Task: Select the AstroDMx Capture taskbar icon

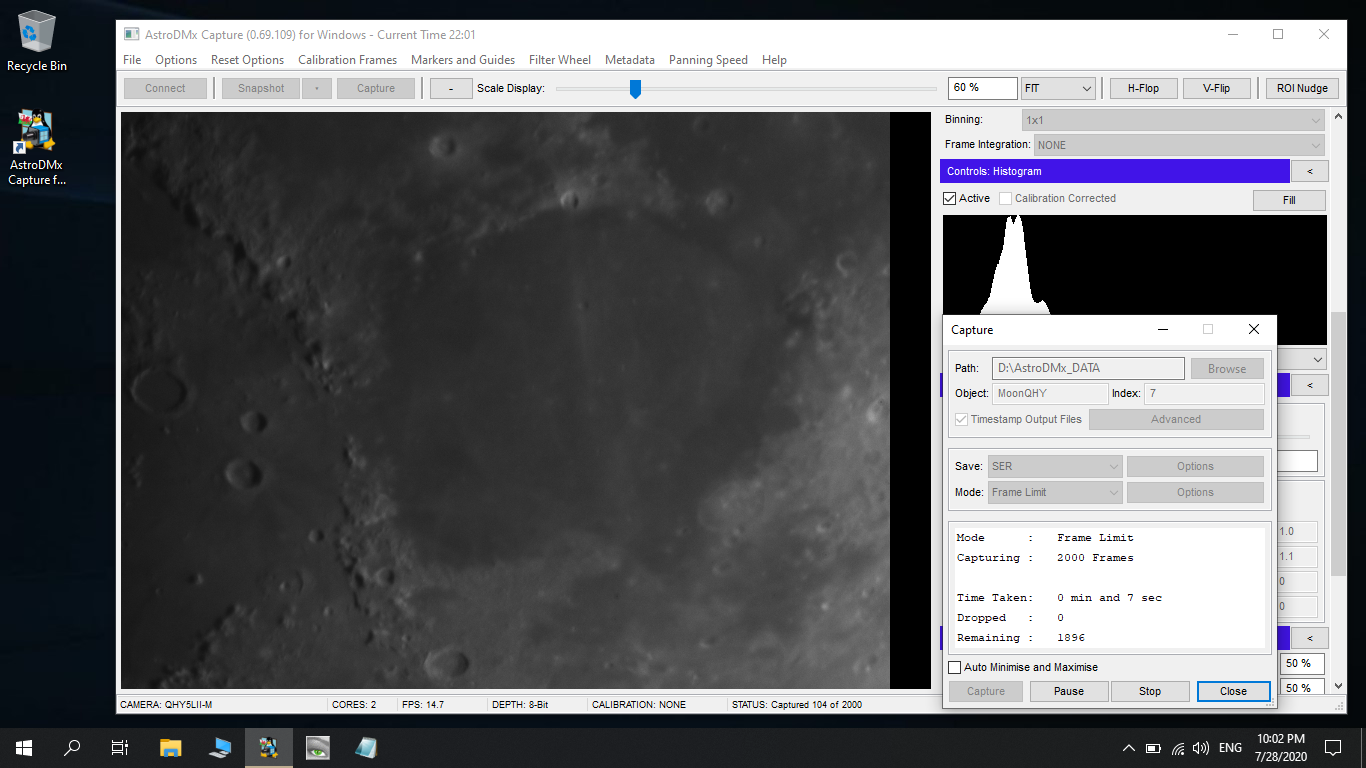Action: tap(268, 747)
